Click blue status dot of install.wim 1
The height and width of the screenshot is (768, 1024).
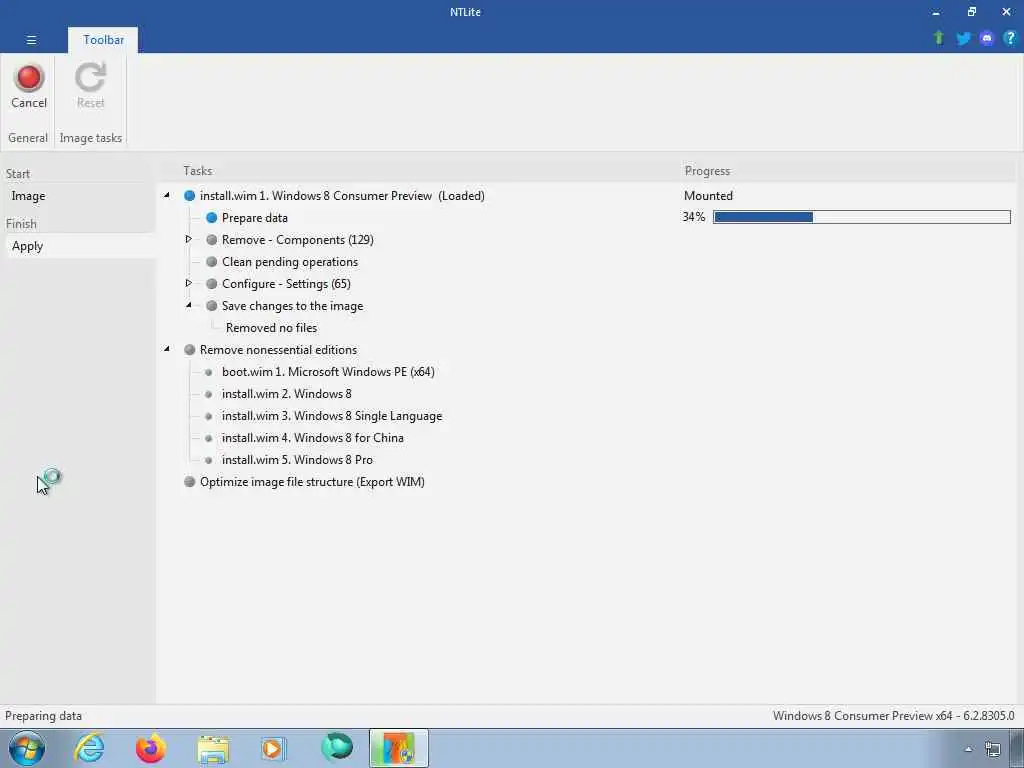click(189, 196)
